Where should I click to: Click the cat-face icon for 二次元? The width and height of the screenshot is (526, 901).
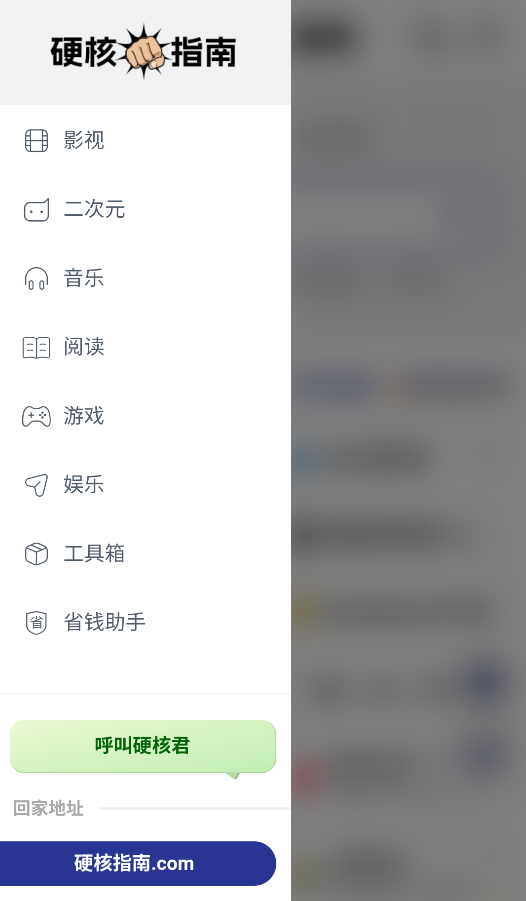coord(36,210)
